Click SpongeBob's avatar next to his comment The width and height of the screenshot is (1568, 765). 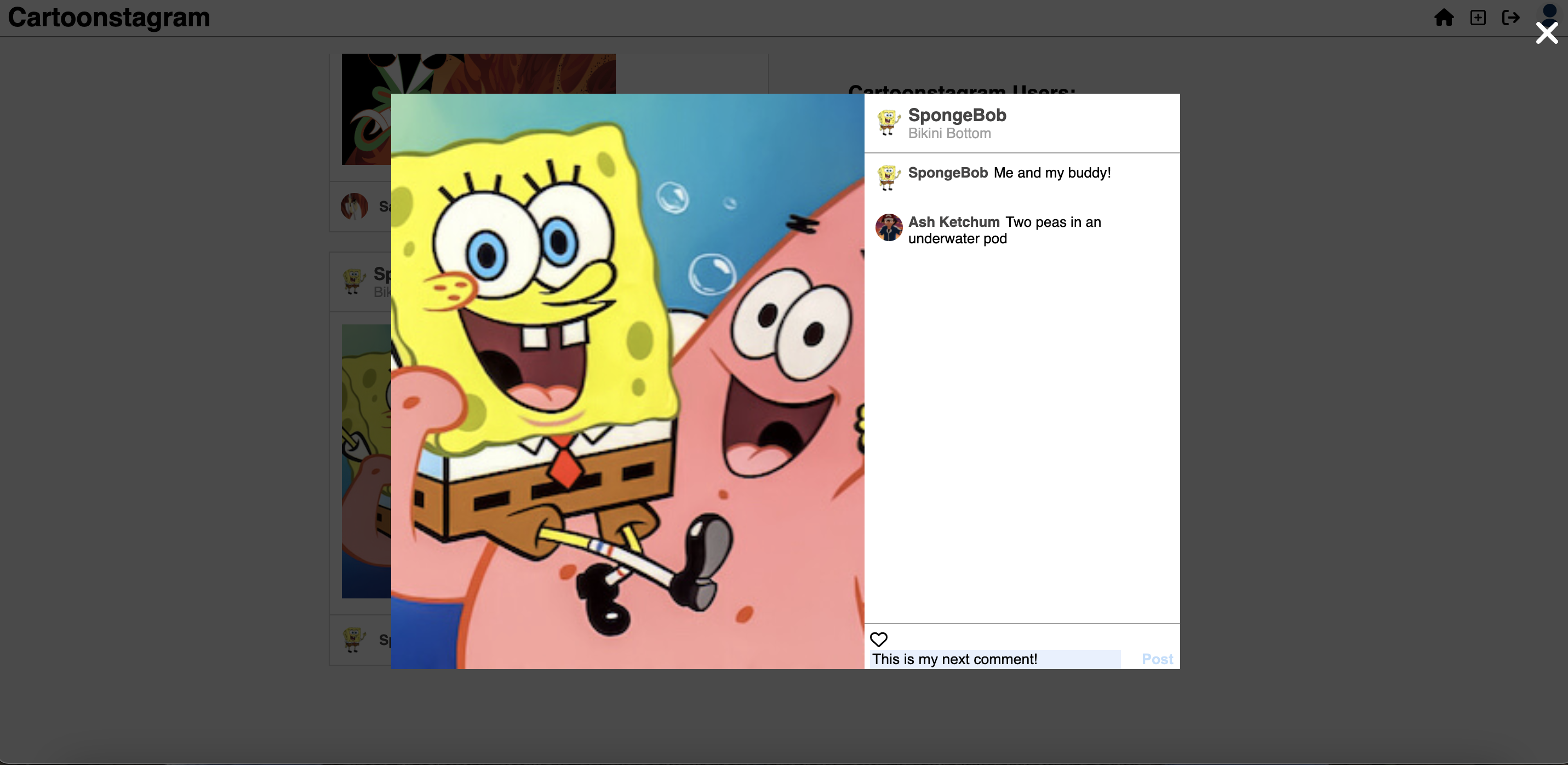[888, 177]
